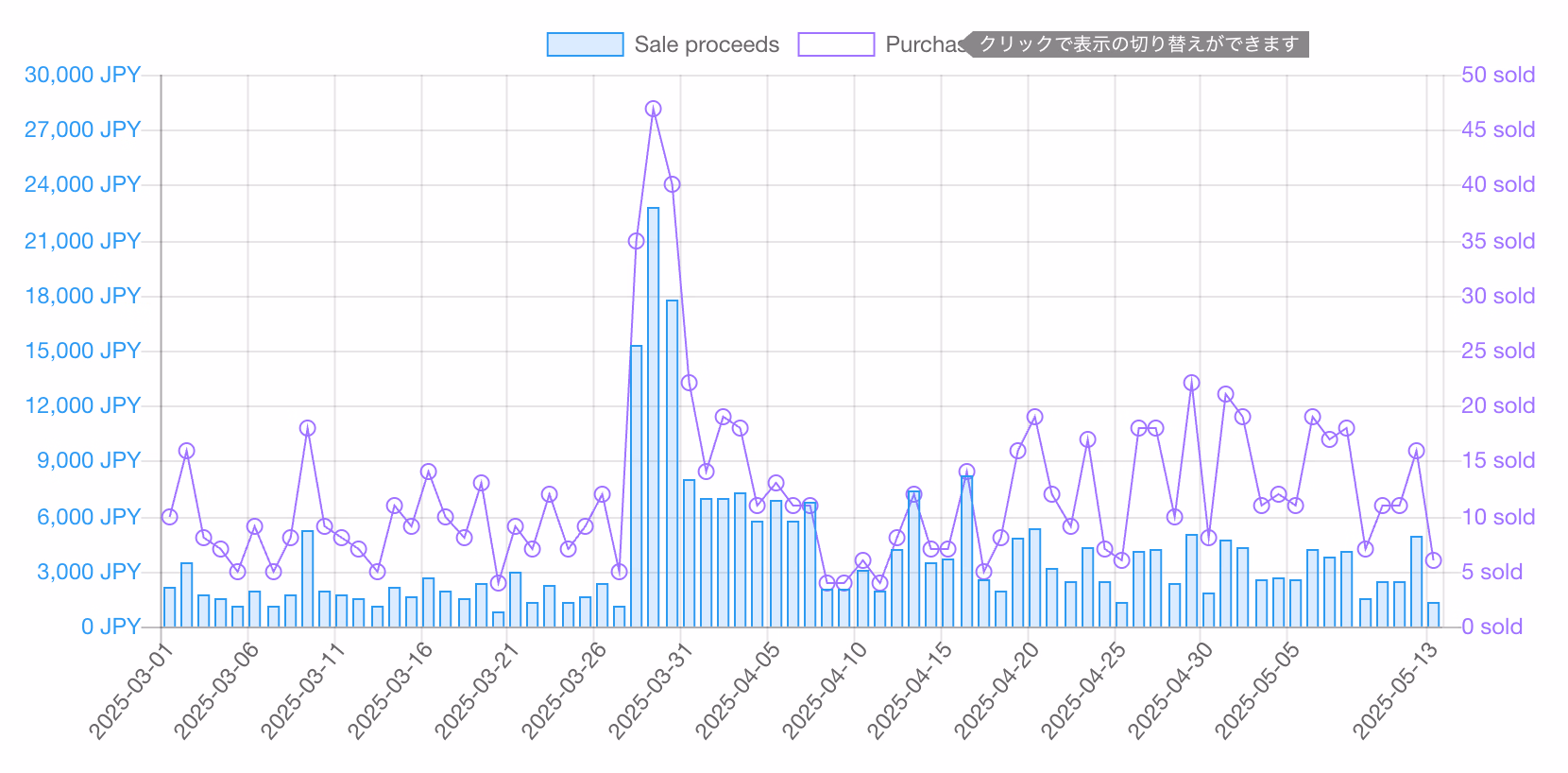Click the purple Purchases legend swatch

coord(836,44)
